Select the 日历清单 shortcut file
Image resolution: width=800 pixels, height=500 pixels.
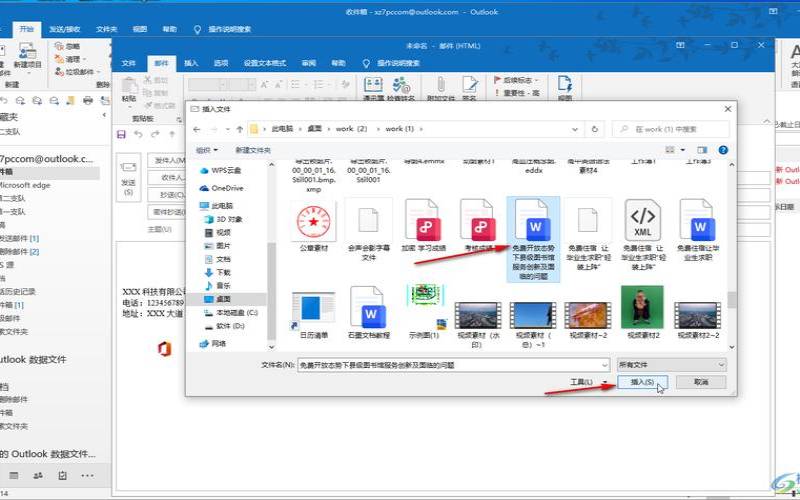(314, 315)
